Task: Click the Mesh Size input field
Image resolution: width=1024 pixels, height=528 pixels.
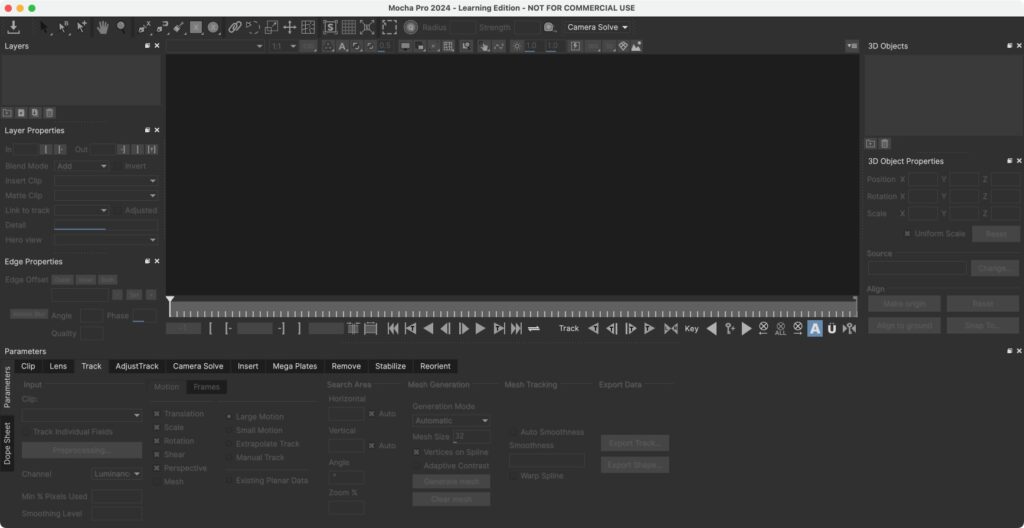Action: pyautogui.click(x=472, y=437)
